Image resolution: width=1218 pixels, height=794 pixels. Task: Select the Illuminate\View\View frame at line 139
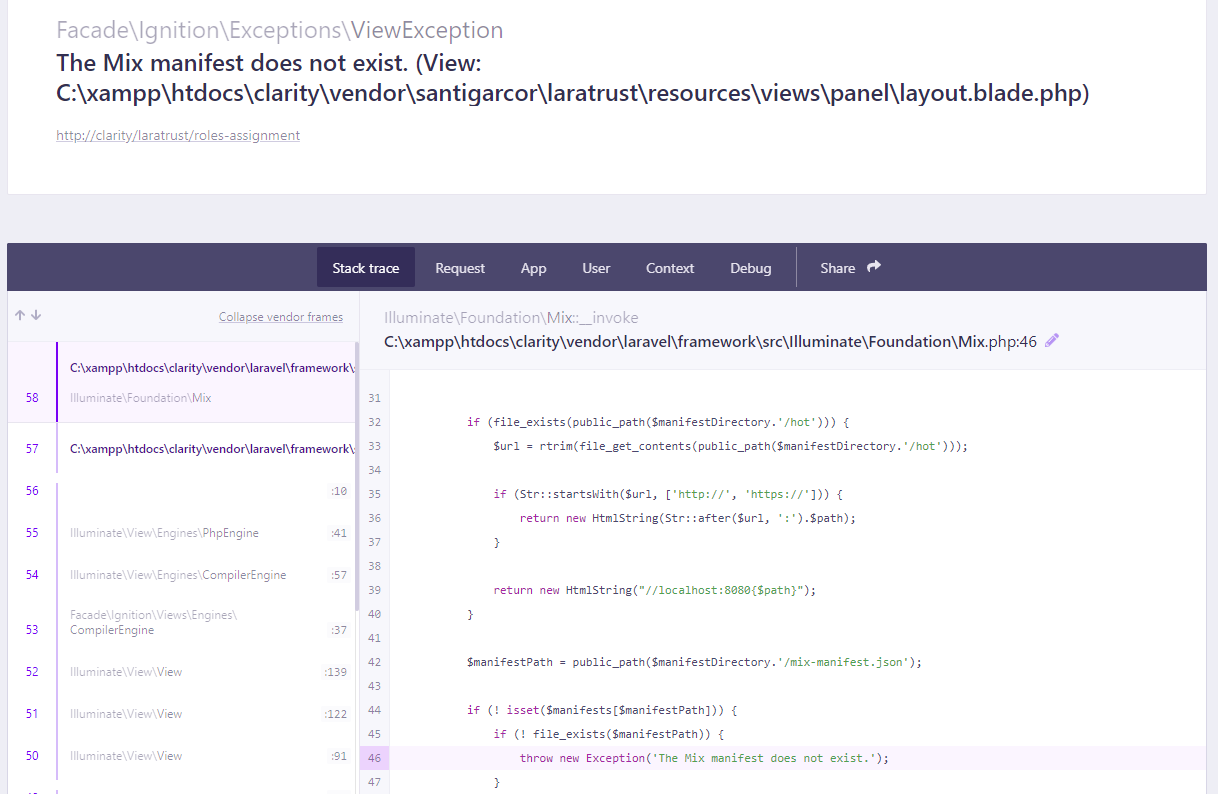180,671
